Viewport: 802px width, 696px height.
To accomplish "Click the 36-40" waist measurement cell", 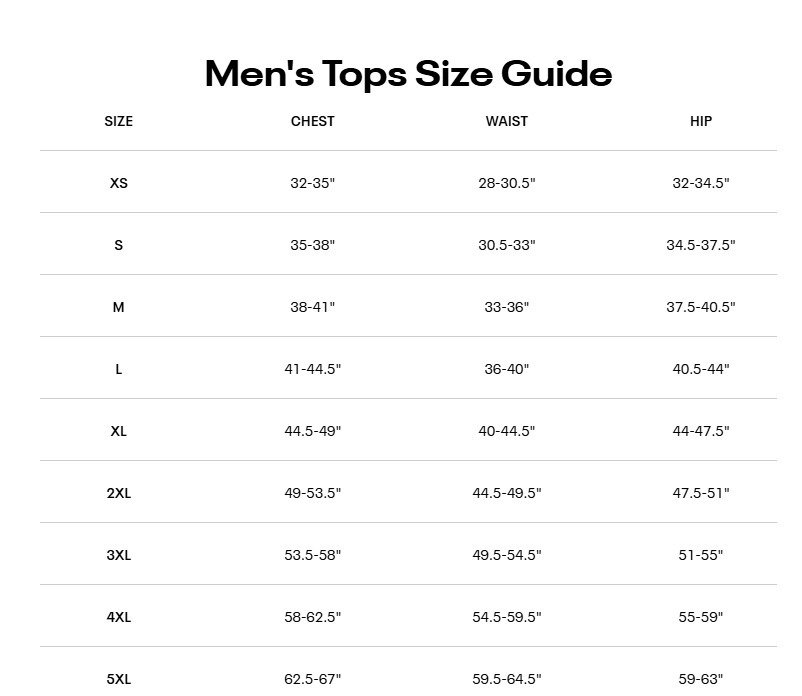I will (507, 369).
